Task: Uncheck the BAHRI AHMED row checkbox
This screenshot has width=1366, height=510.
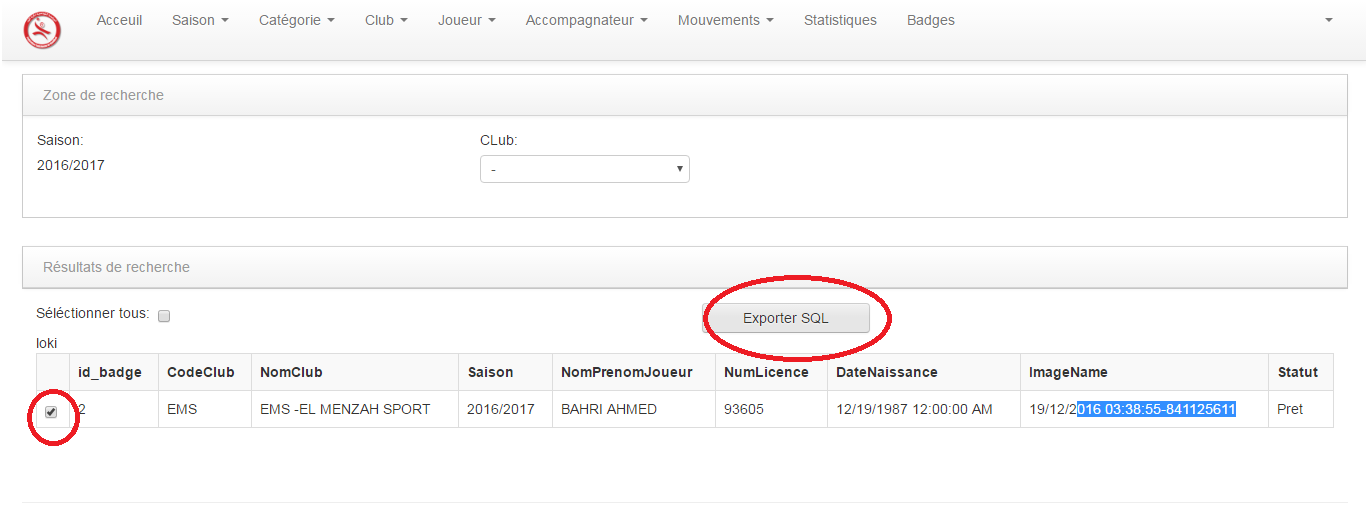Action: 52,411
